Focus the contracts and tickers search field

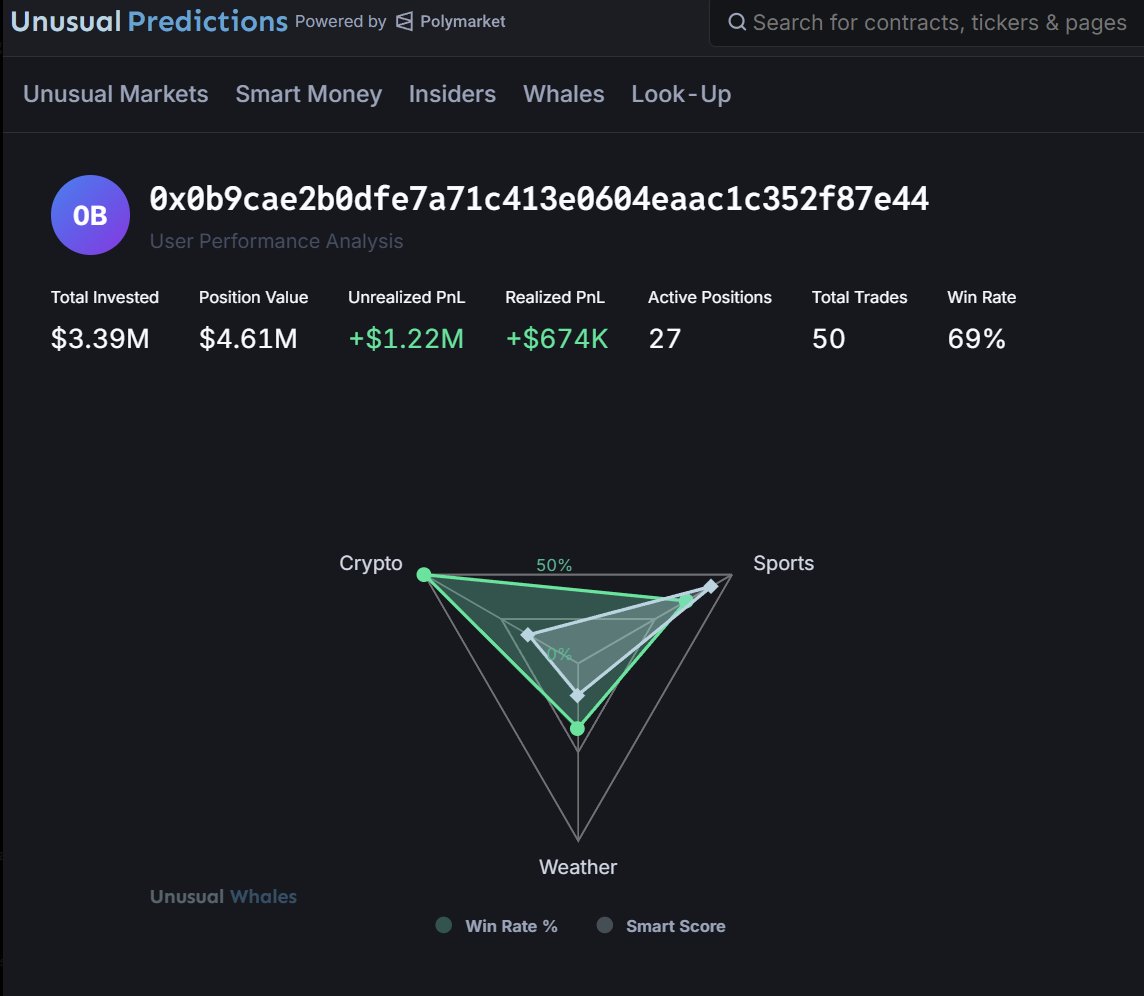point(927,23)
